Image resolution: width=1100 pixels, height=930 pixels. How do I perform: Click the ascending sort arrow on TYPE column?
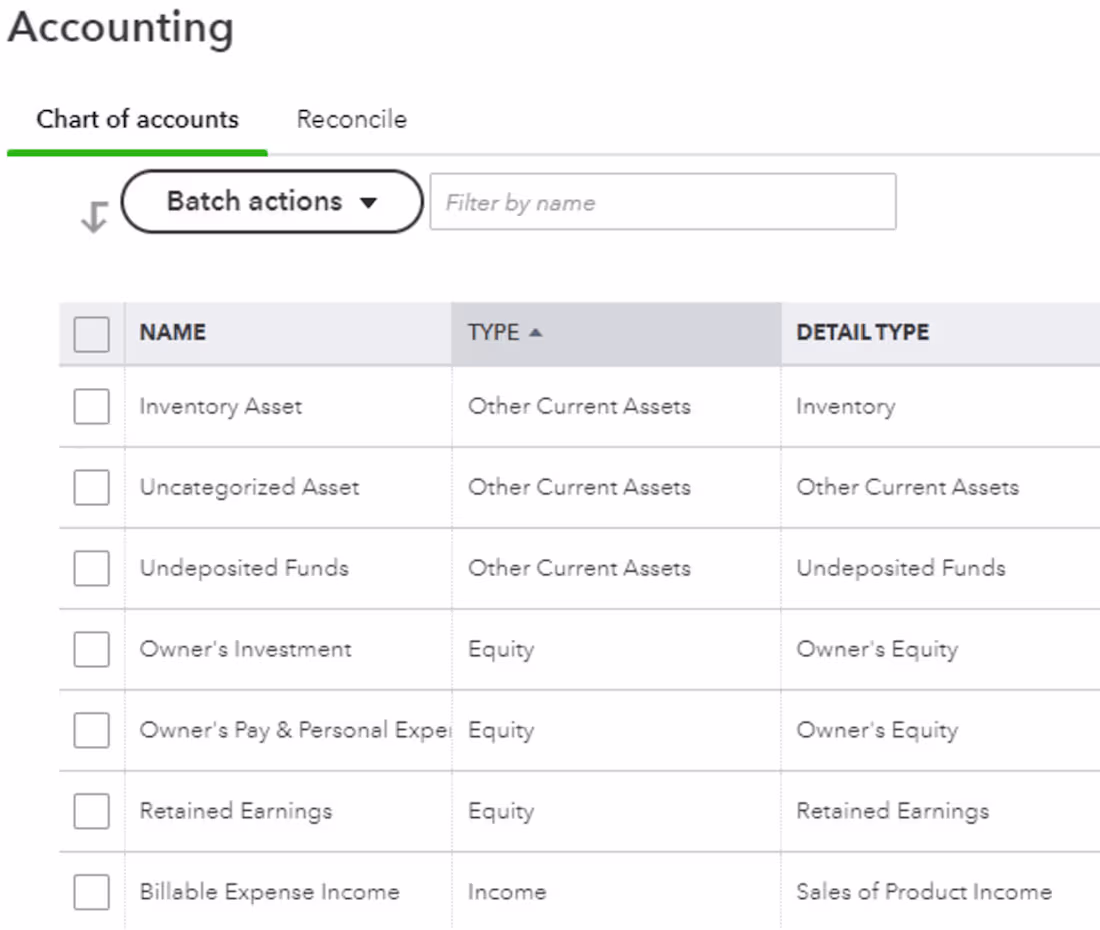pyautogui.click(x=536, y=333)
